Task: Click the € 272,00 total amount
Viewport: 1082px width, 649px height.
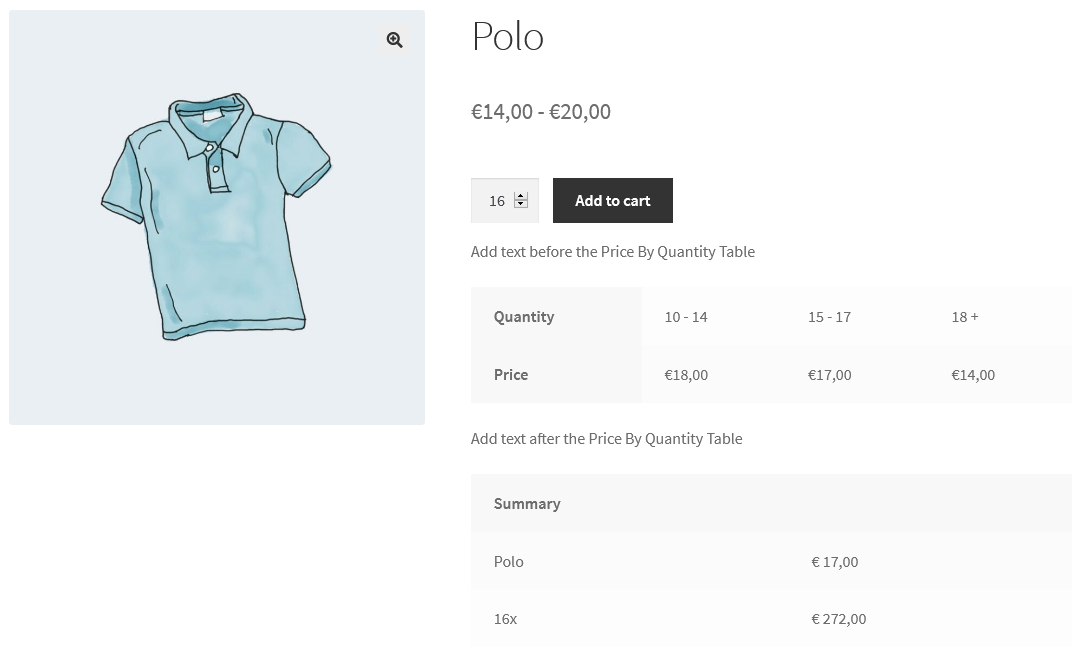Action: point(839,619)
